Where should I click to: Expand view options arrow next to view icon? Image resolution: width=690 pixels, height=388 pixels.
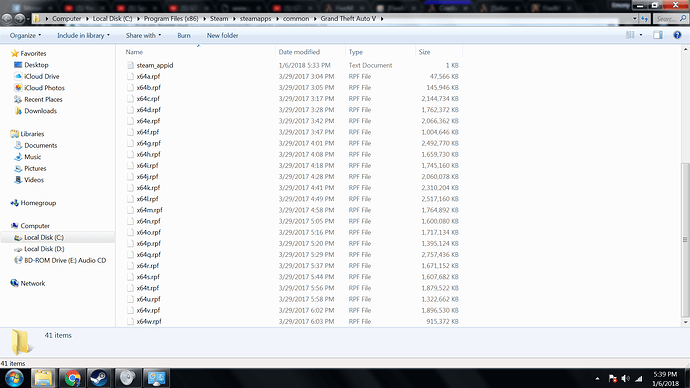pyautogui.click(x=641, y=35)
